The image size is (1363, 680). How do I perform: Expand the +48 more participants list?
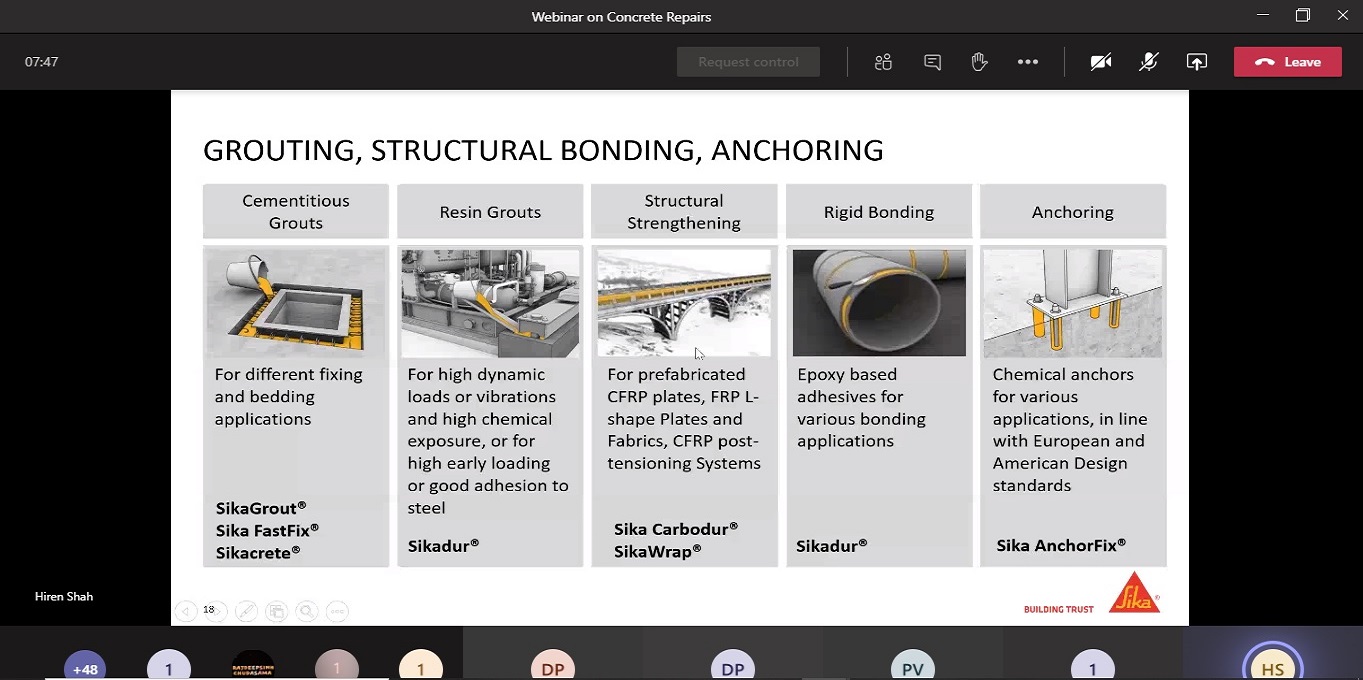[x=85, y=667]
